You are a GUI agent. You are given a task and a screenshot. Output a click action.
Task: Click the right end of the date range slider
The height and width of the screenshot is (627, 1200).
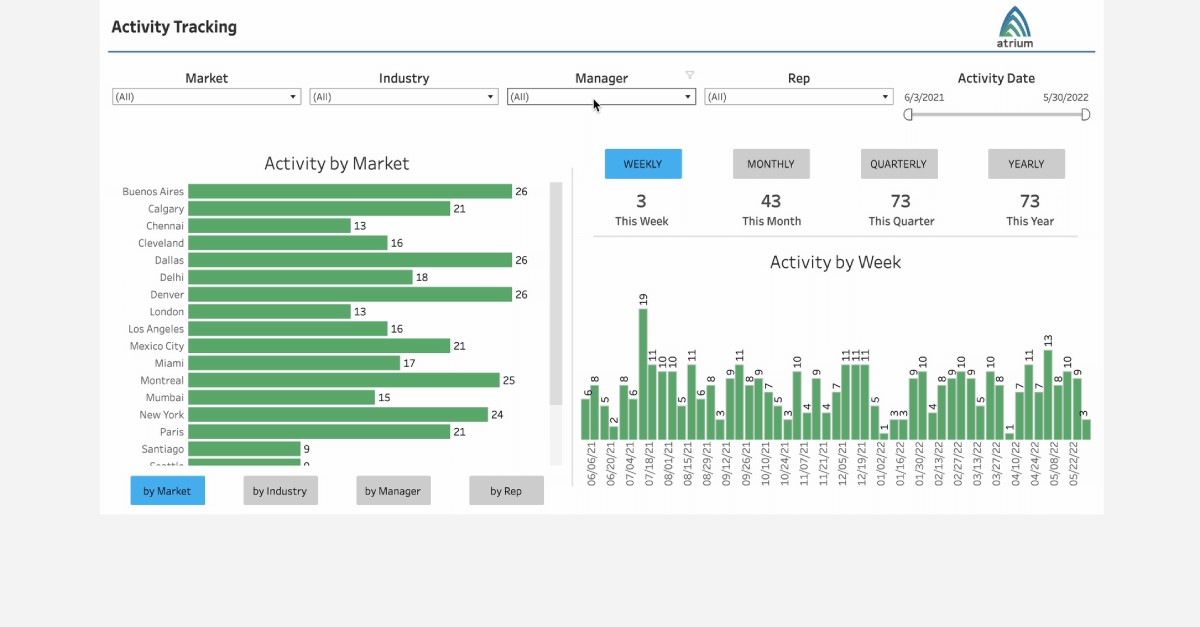click(1084, 114)
